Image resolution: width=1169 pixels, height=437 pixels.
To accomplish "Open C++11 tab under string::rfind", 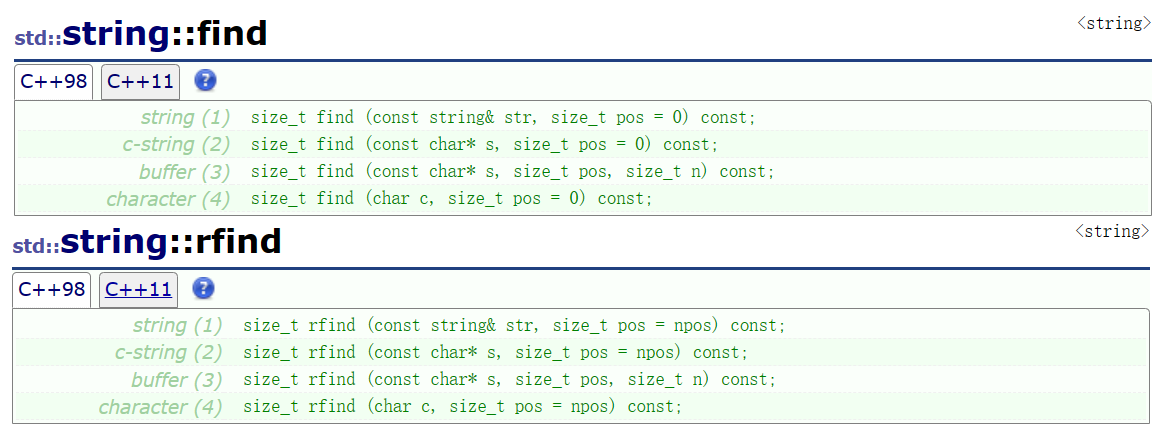I will tap(139, 290).
